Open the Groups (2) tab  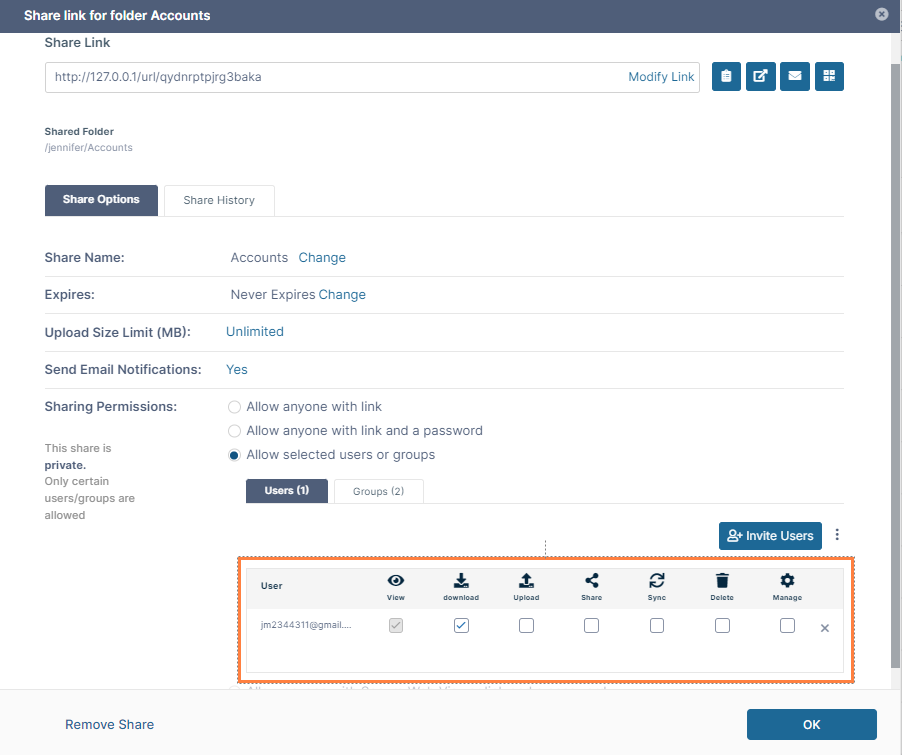(378, 491)
